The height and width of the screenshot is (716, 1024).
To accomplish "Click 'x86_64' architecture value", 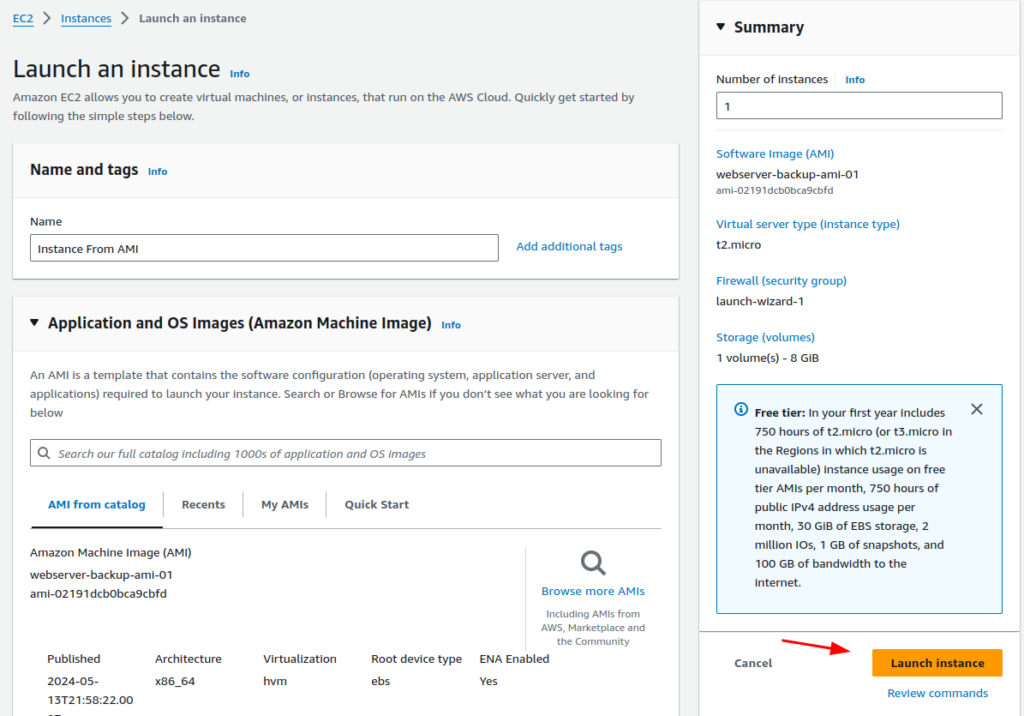I will click(x=175, y=681).
